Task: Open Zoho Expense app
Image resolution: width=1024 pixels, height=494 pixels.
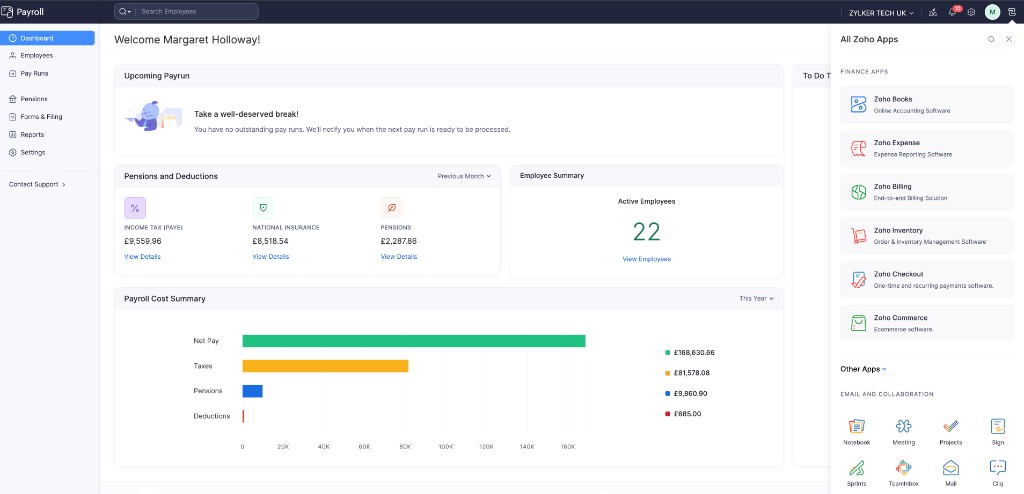Action: (x=927, y=148)
